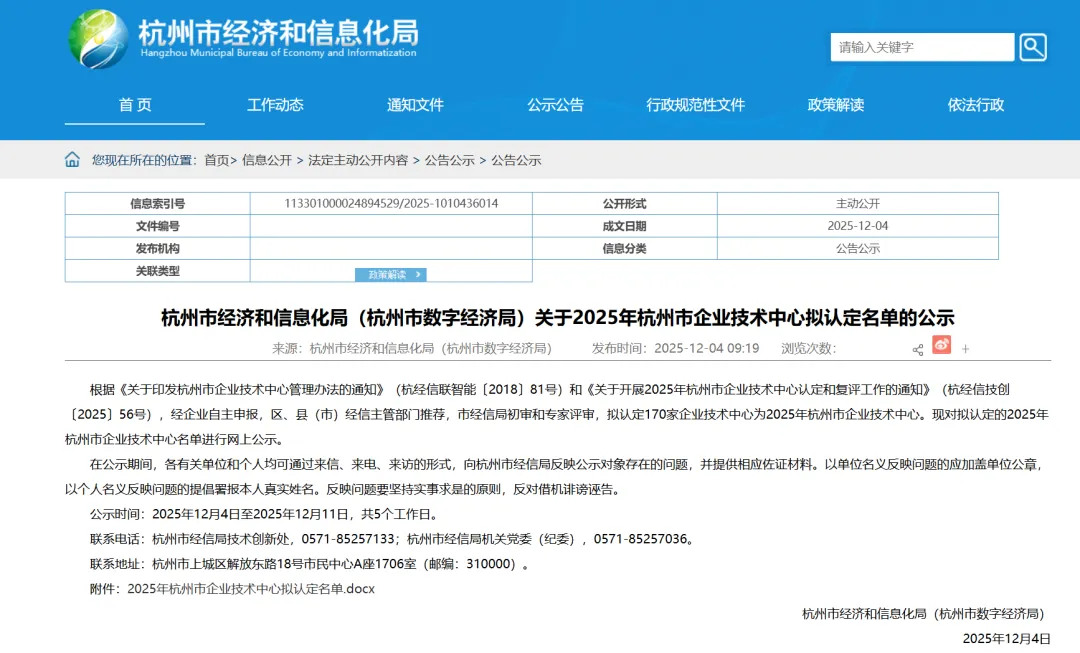
Task: Click the 公开形式 table label
Action: [x=625, y=204]
